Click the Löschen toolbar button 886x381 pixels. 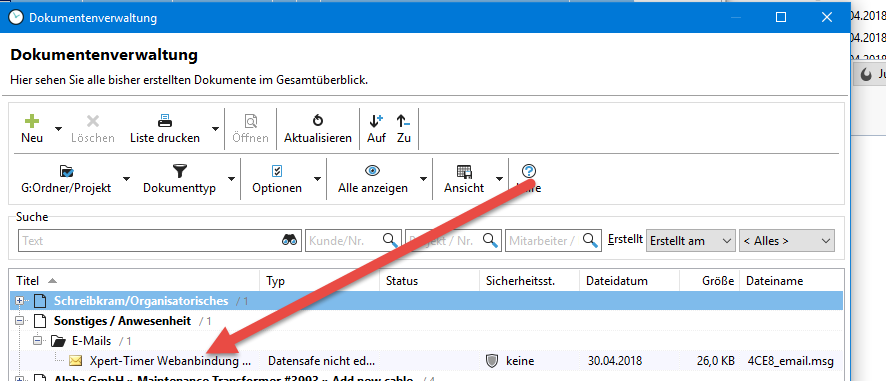[93, 129]
